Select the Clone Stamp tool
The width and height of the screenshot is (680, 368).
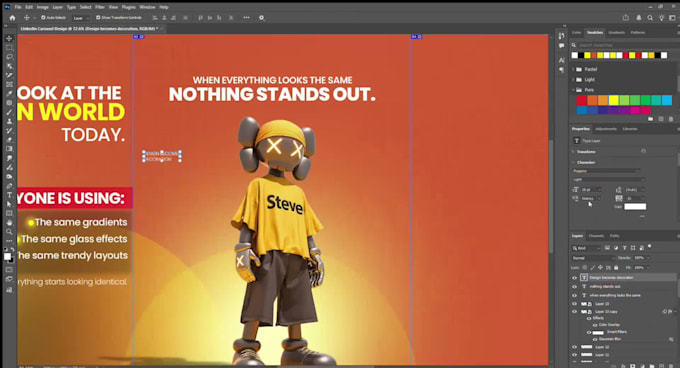(9, 121)
